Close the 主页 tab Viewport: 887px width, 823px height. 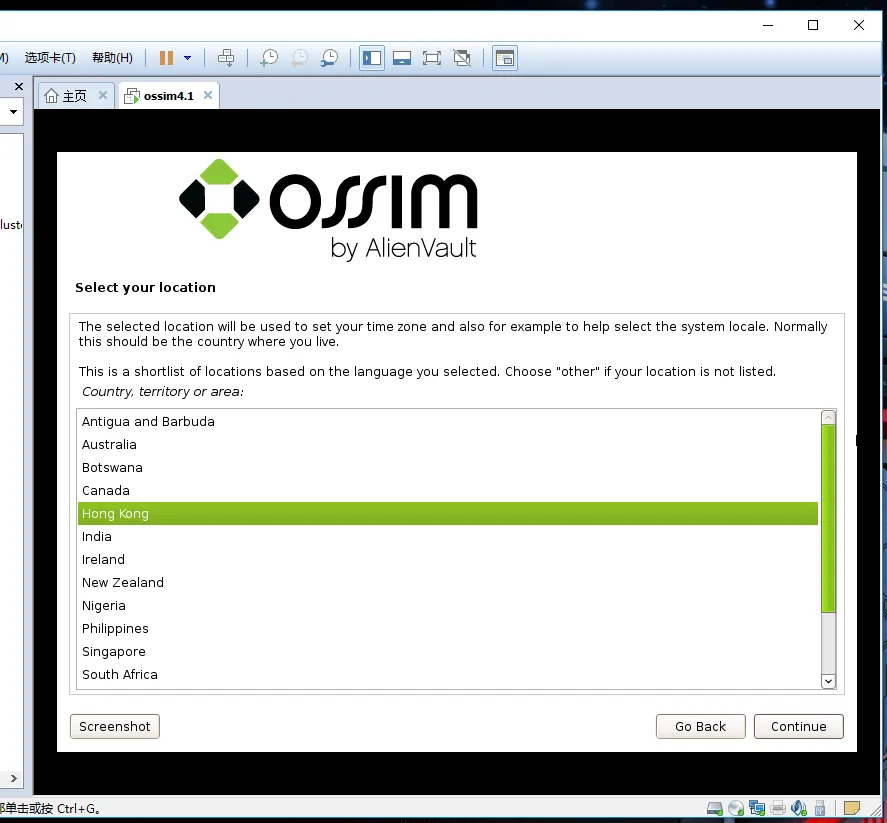(x=102, y=95)
